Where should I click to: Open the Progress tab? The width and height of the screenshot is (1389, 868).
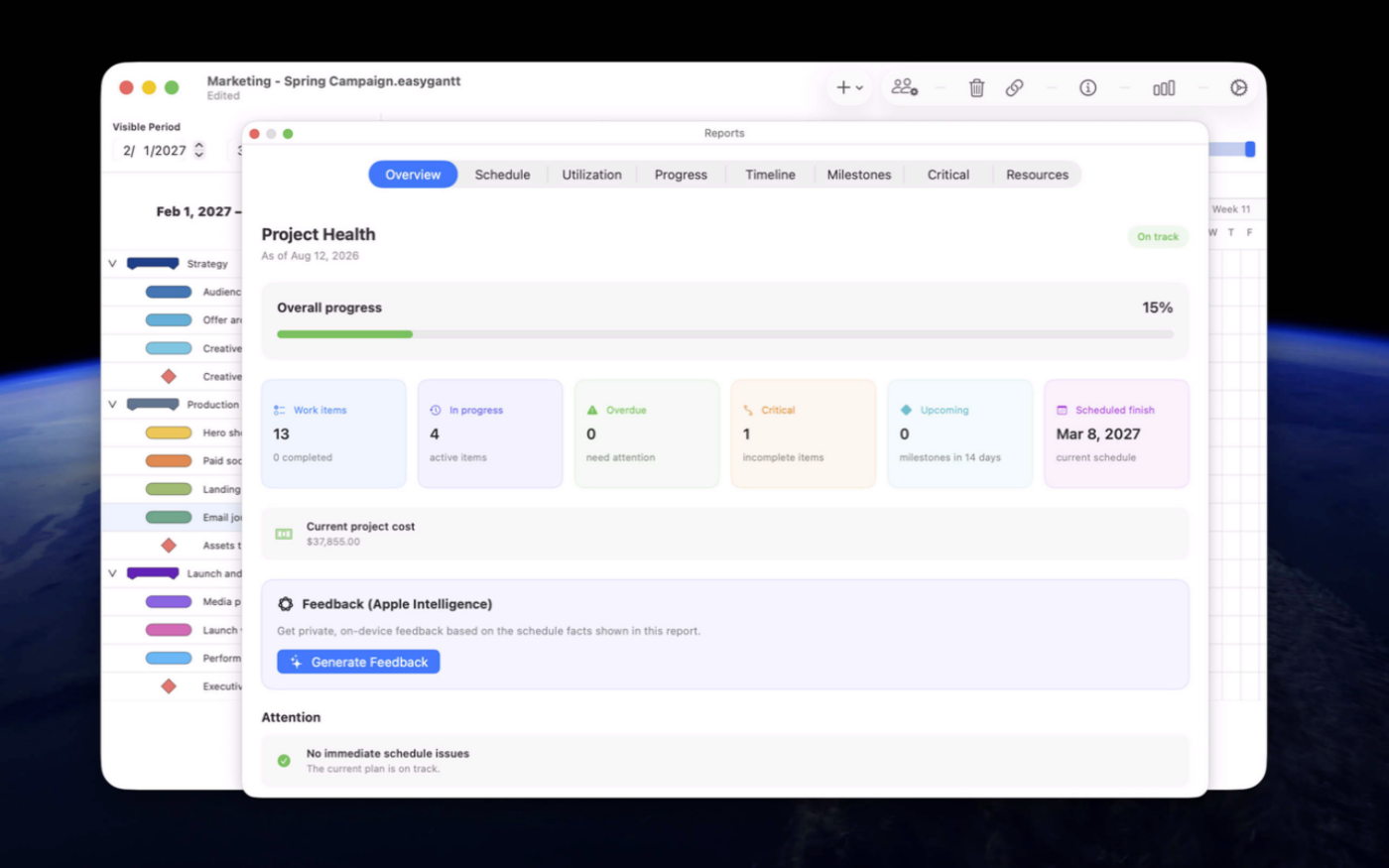(x=681, y=175)
